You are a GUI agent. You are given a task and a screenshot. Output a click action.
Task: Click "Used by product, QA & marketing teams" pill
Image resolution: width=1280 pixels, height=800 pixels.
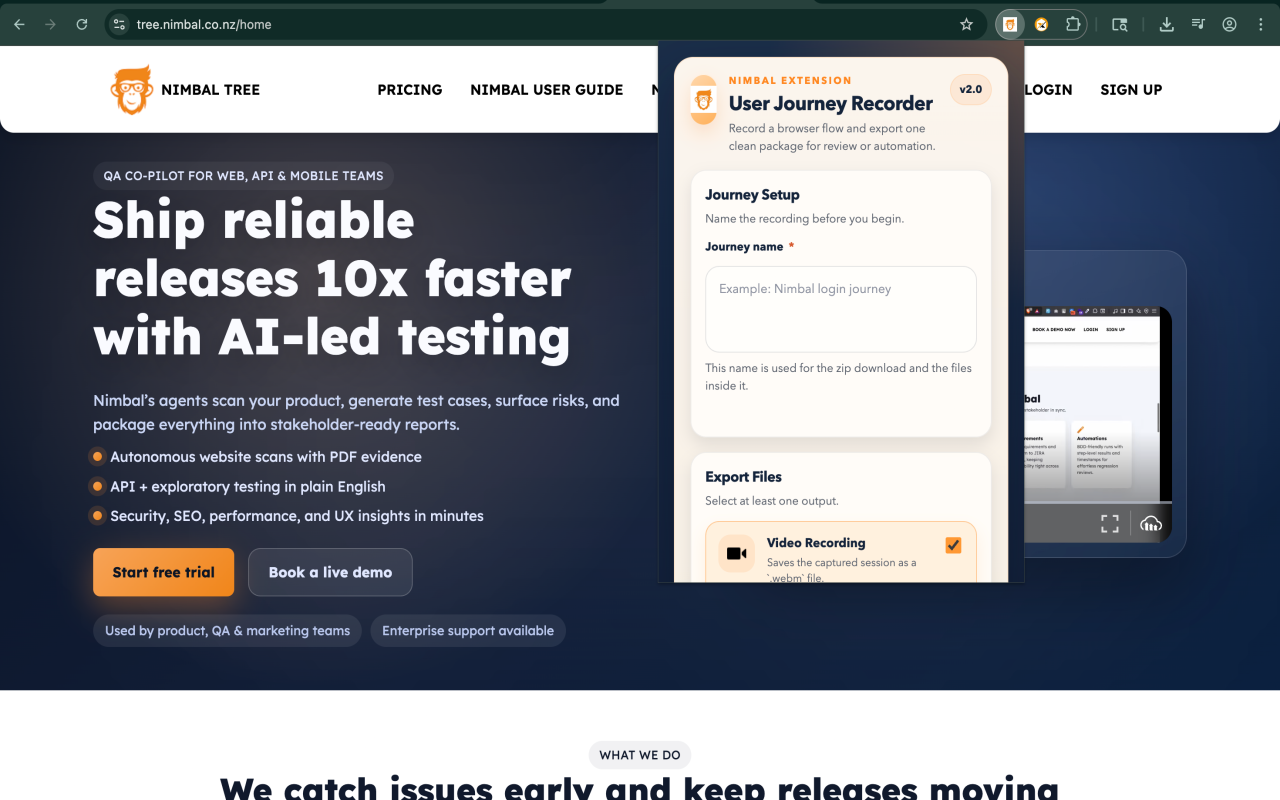[228, 631]
